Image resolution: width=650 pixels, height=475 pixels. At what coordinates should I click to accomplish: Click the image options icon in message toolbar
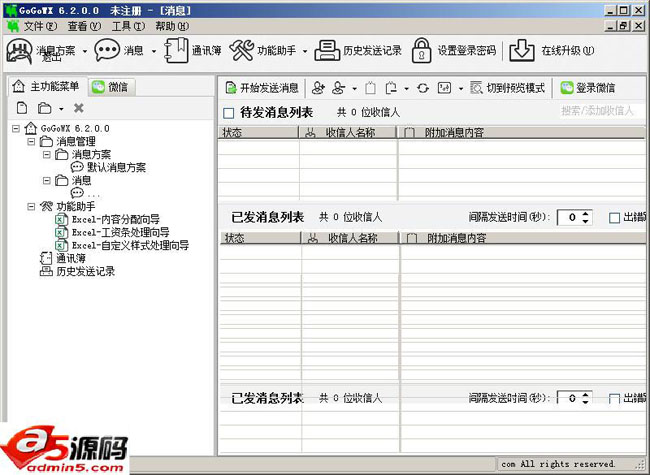[444, 87]
